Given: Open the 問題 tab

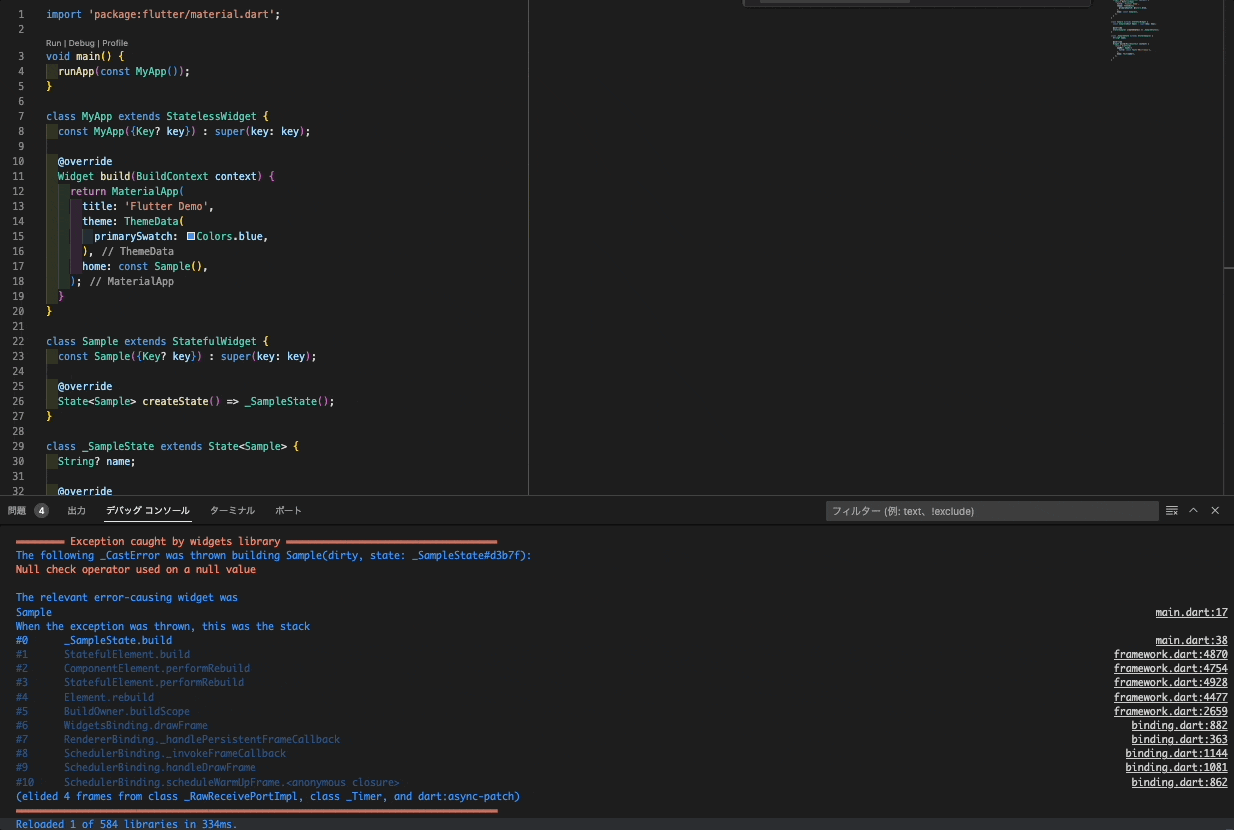Looking at the screenshot, I should tap(17, 510).
